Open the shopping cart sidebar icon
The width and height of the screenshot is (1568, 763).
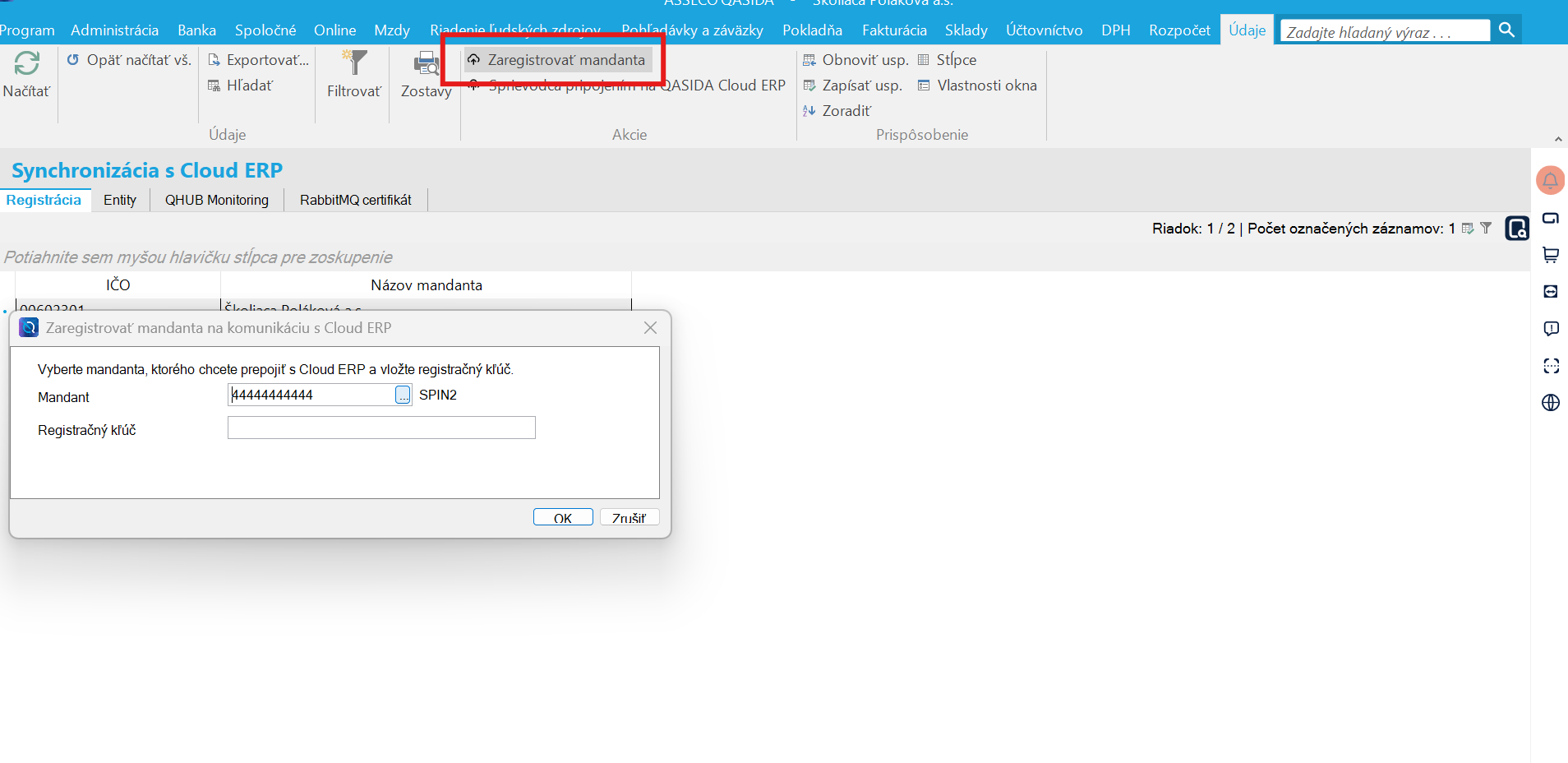pos(1550,255)
